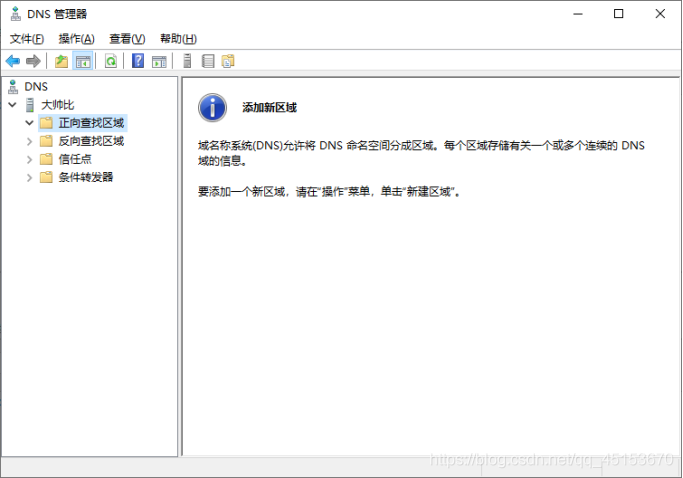
Task: Open the 帮助(H) menu
Action: [x=179, y=39]
